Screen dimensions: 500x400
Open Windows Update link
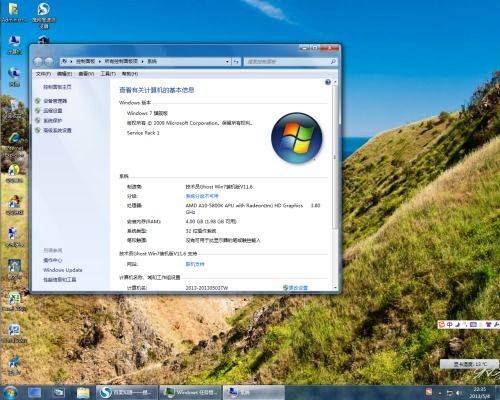coord(63,270)
